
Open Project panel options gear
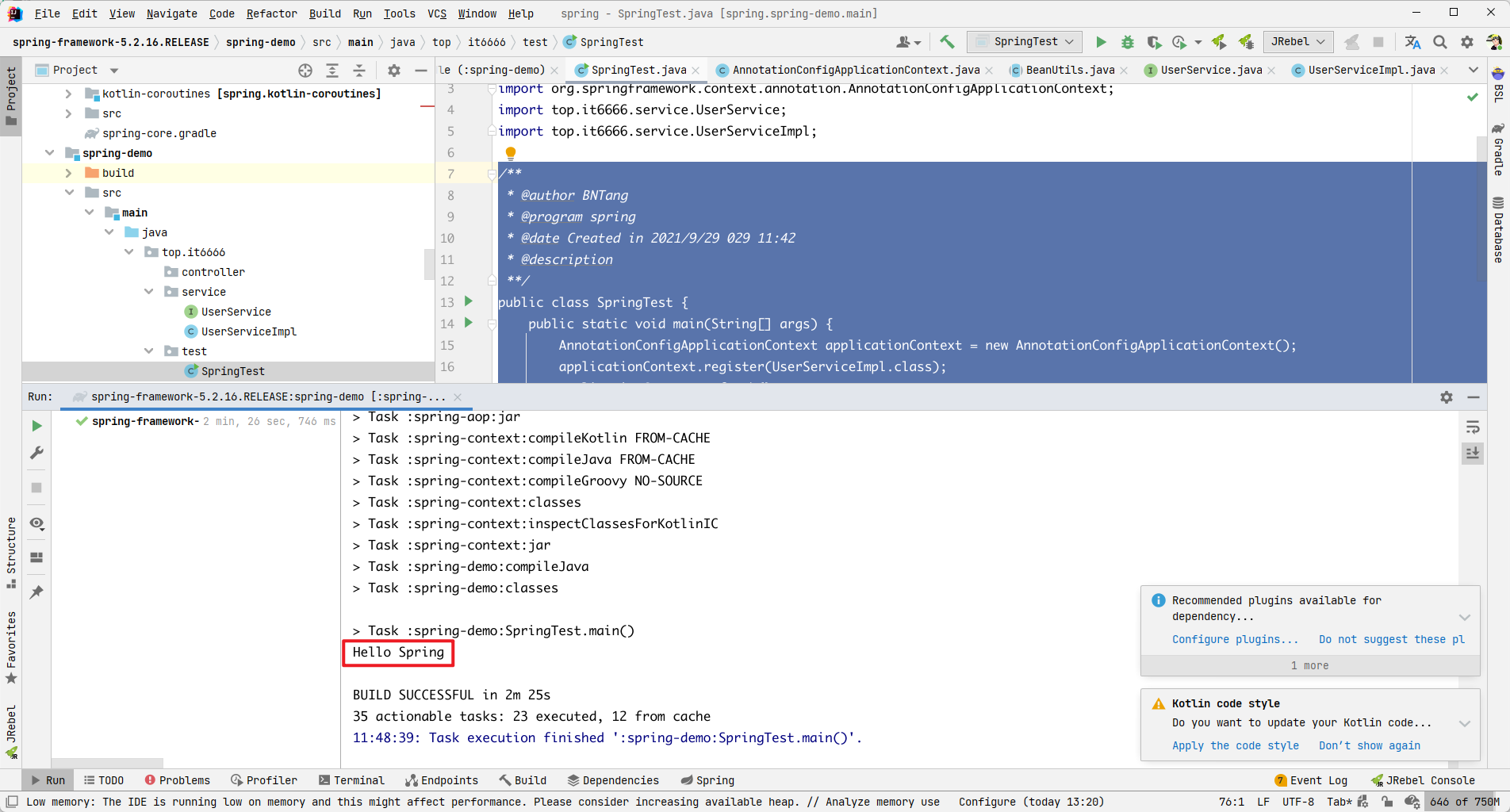[394, 71]
